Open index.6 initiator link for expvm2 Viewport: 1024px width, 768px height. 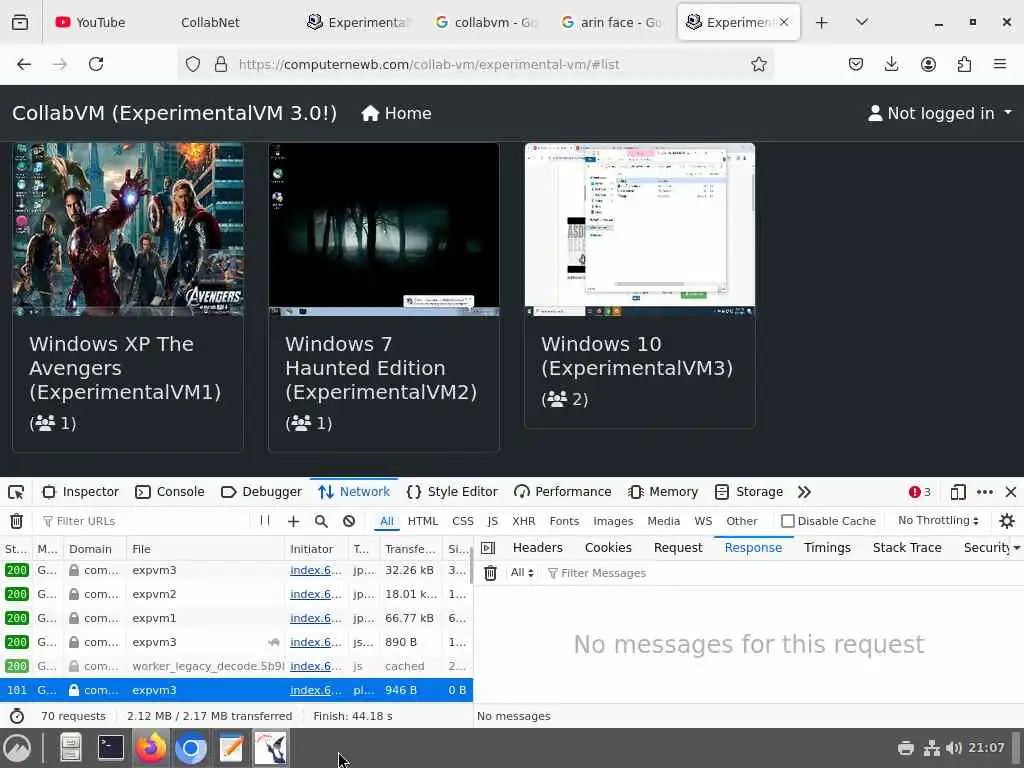pyautogui.click(x=315, y=594)
